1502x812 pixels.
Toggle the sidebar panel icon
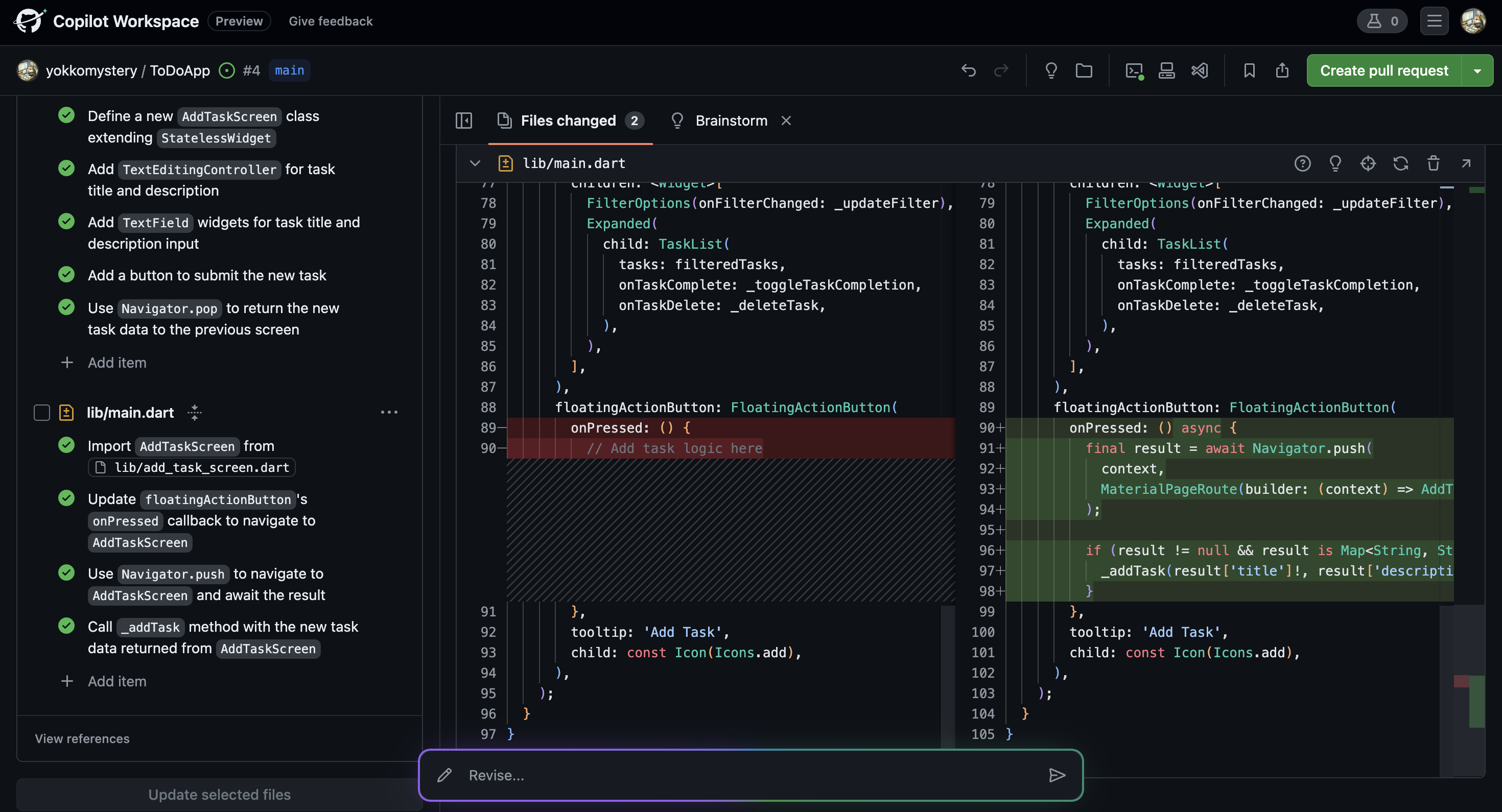pyautogui.click(x=463, y=121)
